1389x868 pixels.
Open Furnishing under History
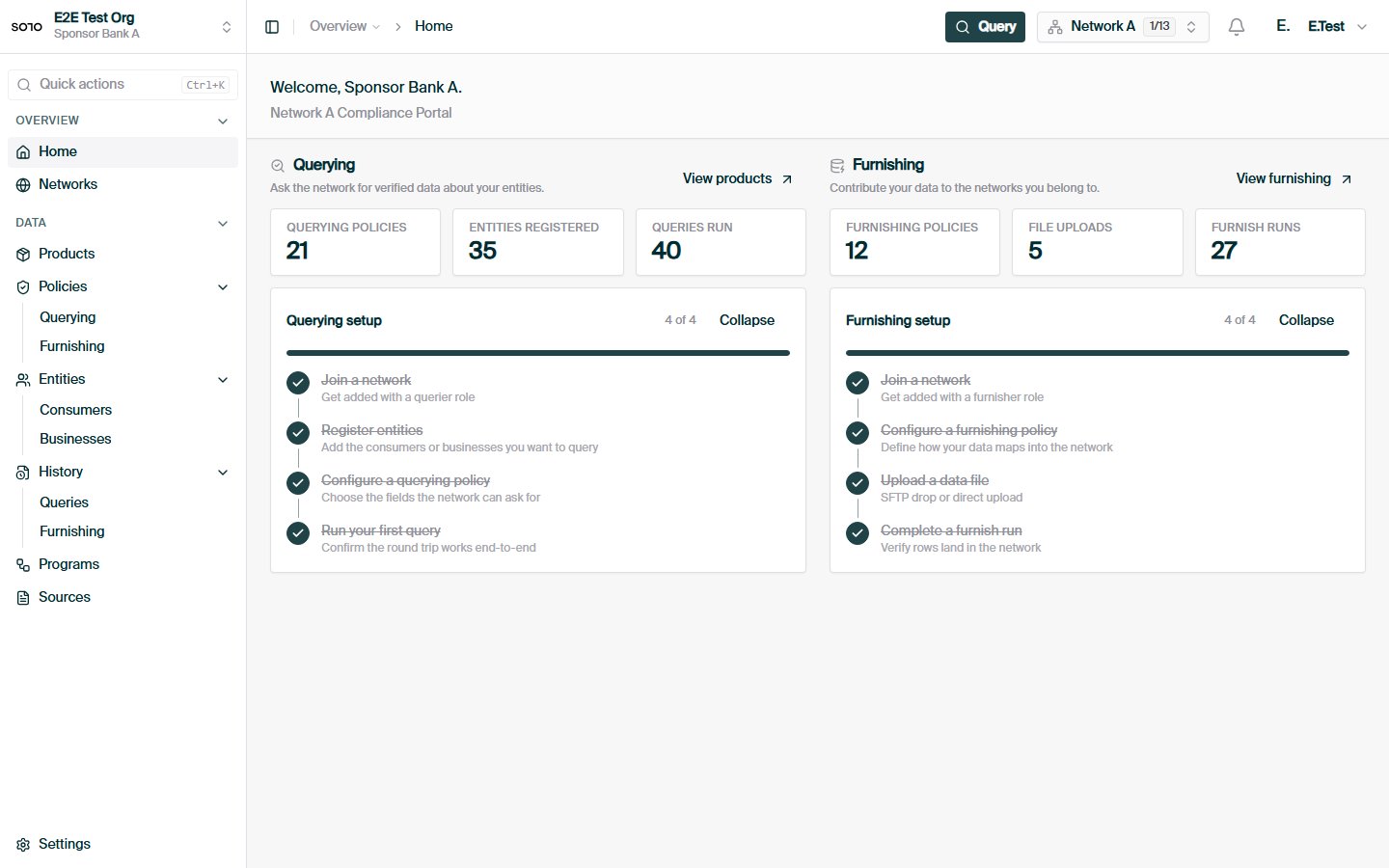(72, 531)
